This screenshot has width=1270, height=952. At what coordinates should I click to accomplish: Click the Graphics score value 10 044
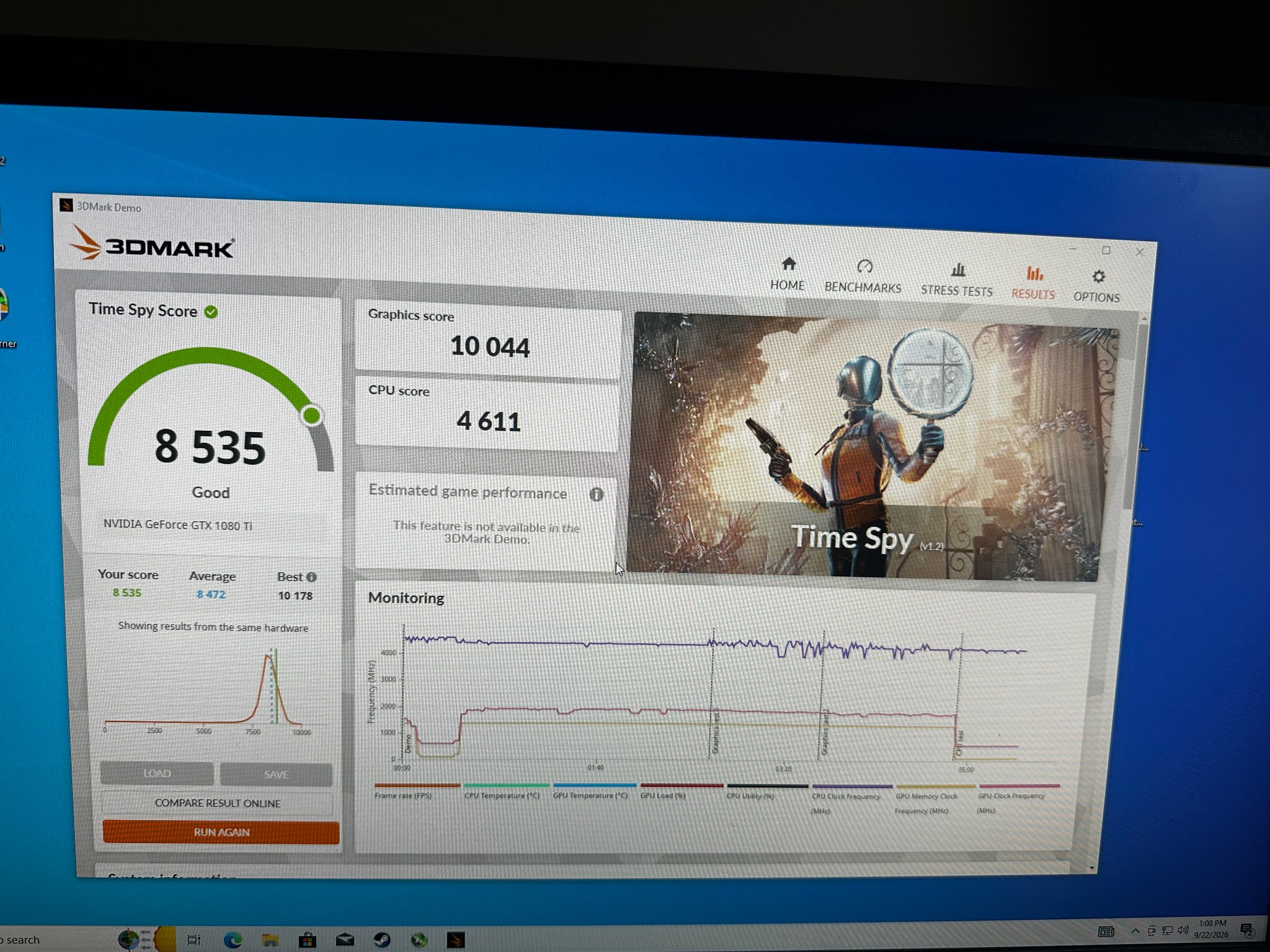pyautogui.click(x=490, y=346)
